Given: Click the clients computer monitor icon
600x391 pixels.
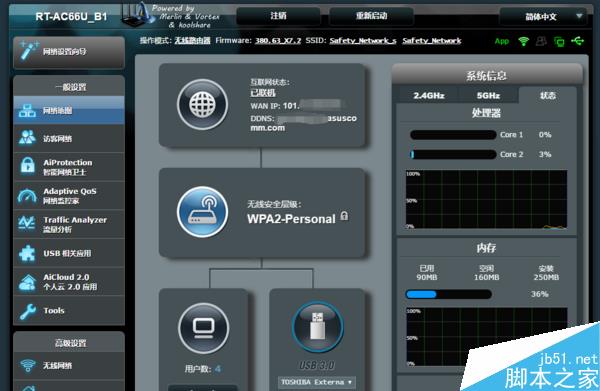Looking at the screenshot, I should (x=204, y=328).
